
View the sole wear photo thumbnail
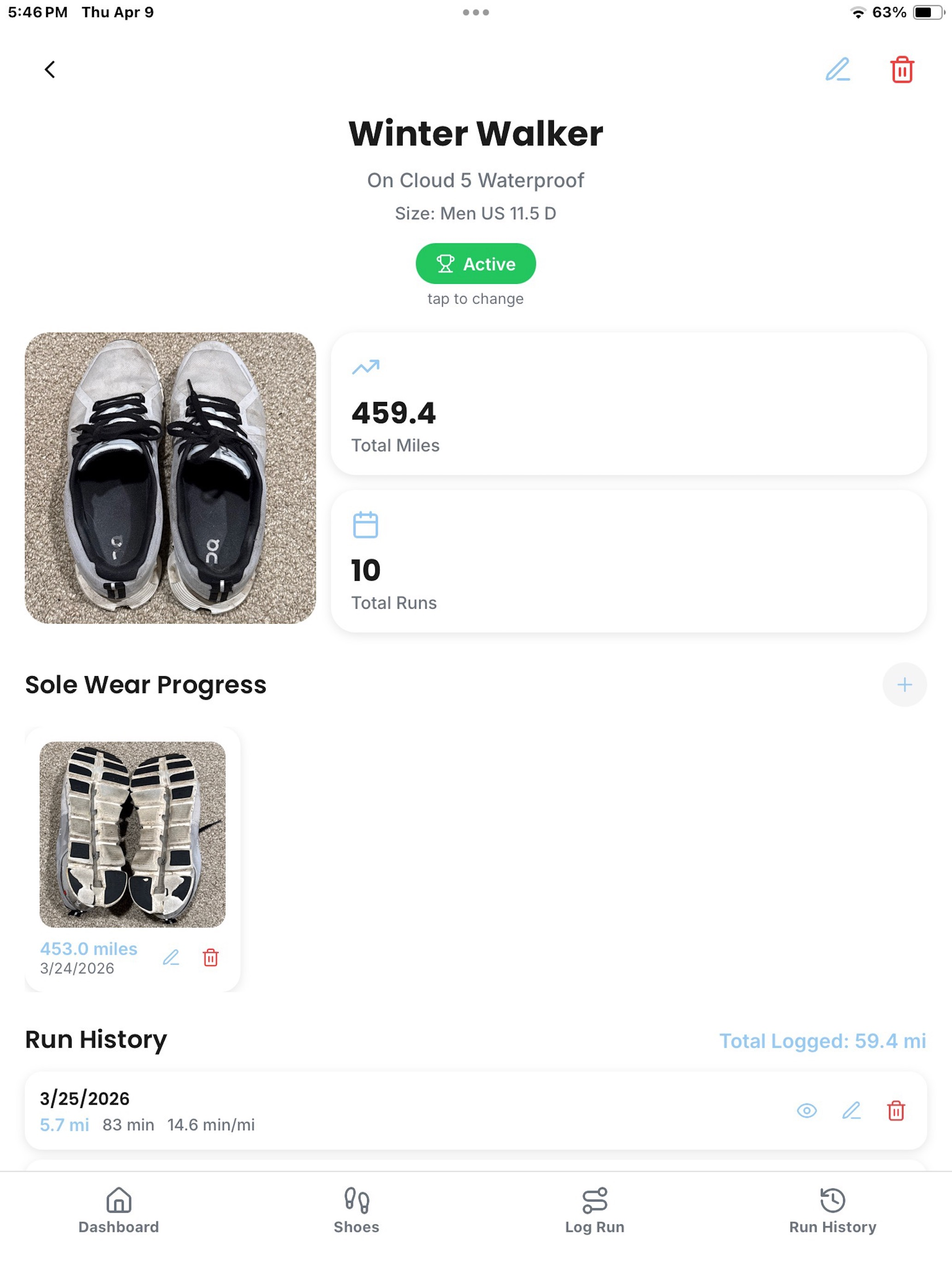[132, 834]
